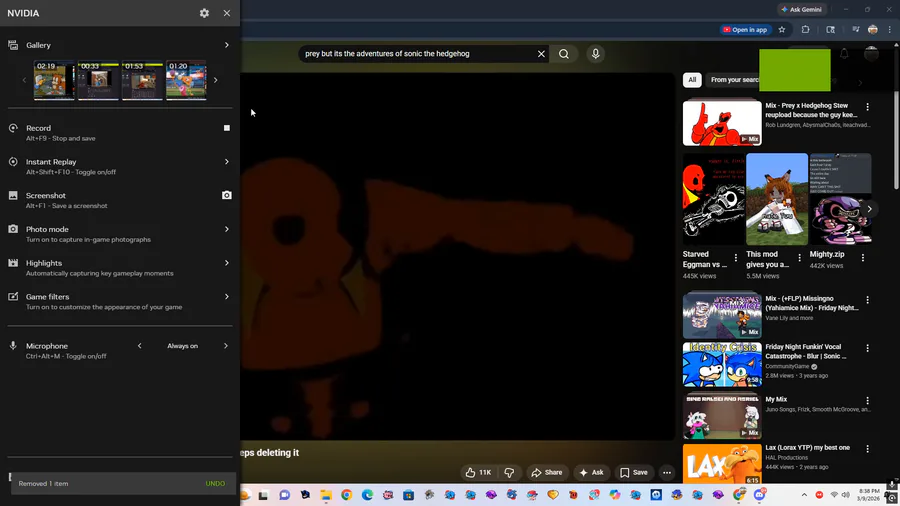This screenshot has height=506, width=900.
Task: Open Chrome three-dot menu
Action: (890, 30)
